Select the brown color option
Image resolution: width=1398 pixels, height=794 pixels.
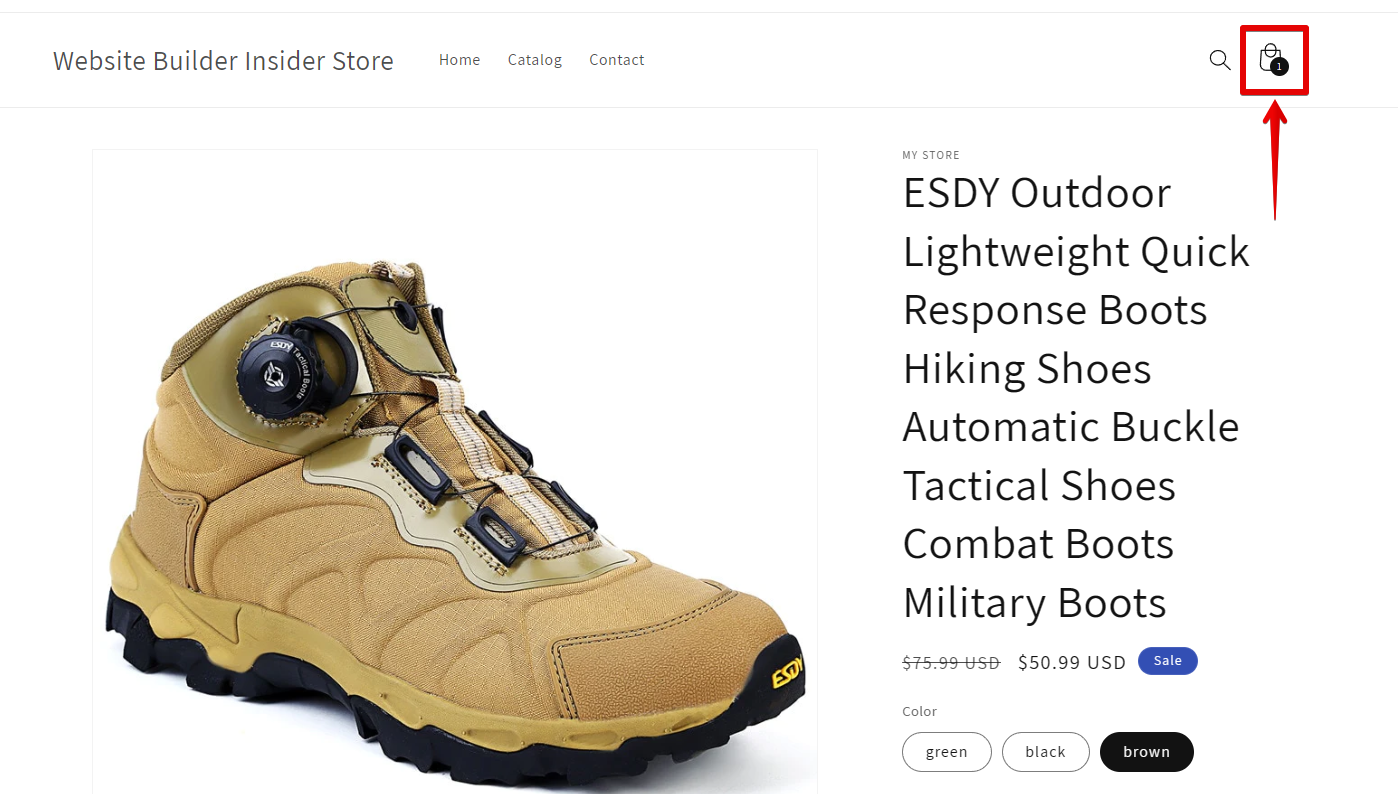(x=1147, y=752)
